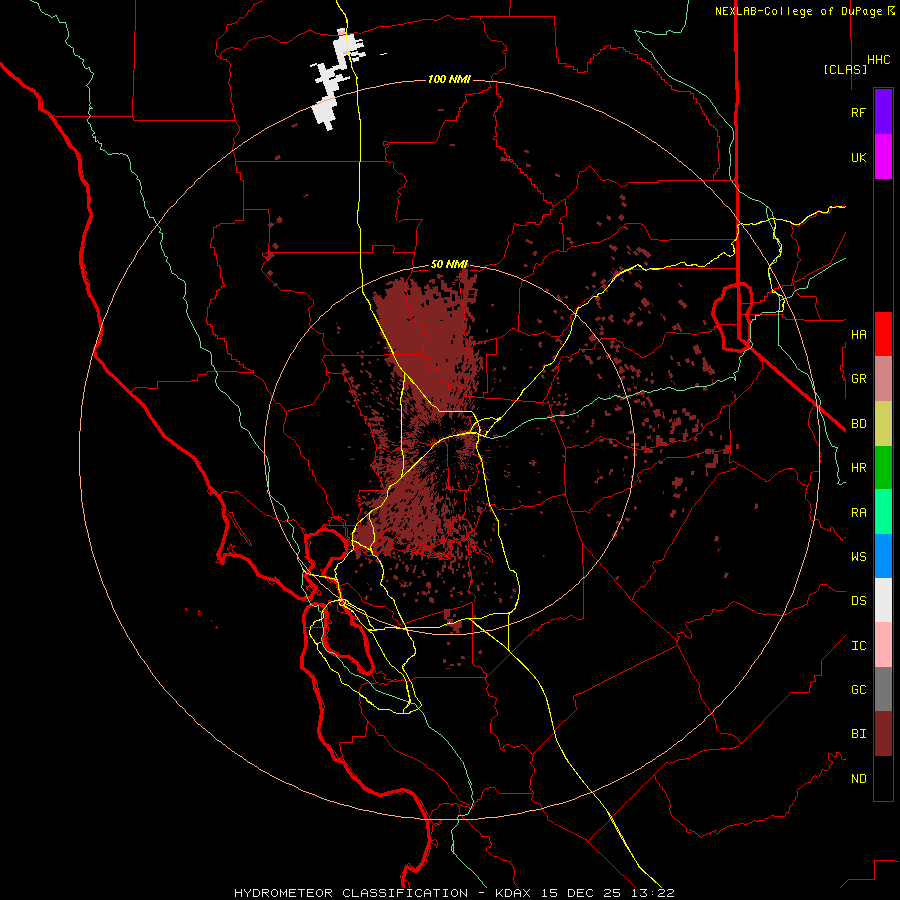
Task: Select the BD yellow legend swatch
Action: pyautogui.click(x=883, y=423)
